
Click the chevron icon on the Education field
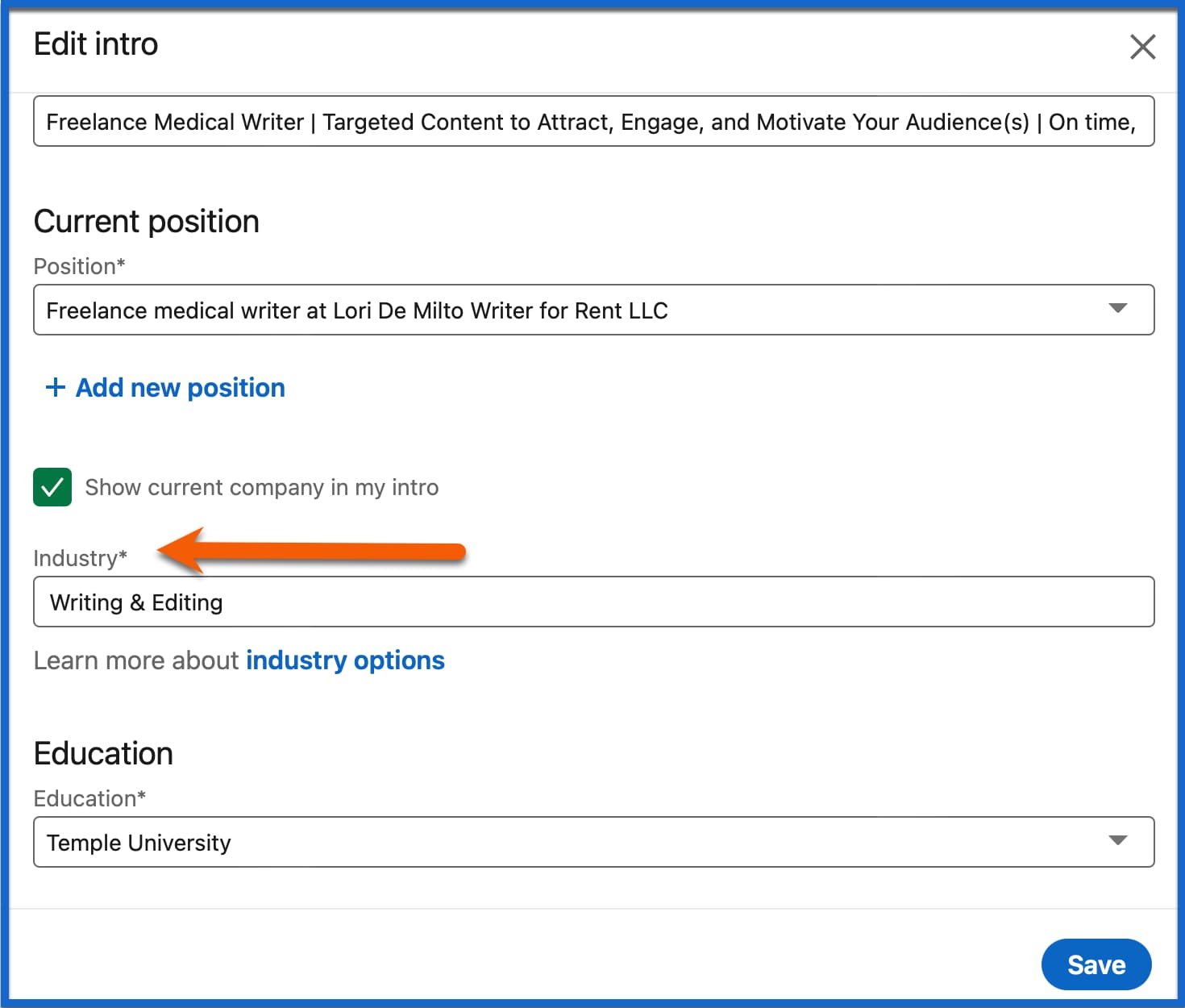tap(1117, 840)
